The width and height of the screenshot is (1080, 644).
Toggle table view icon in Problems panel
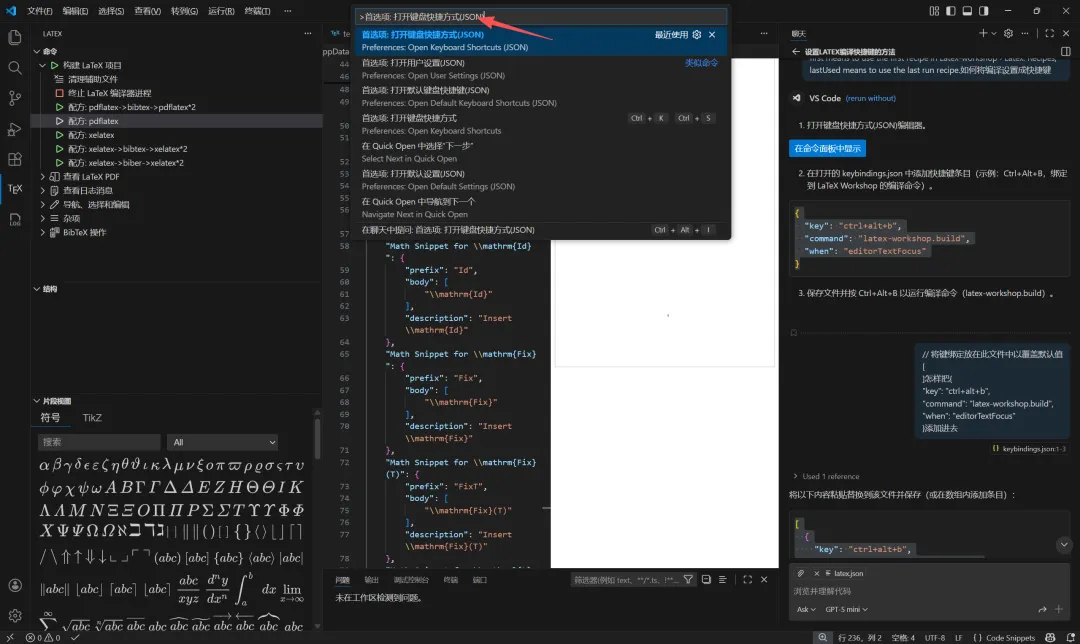(x=723, y=580)
